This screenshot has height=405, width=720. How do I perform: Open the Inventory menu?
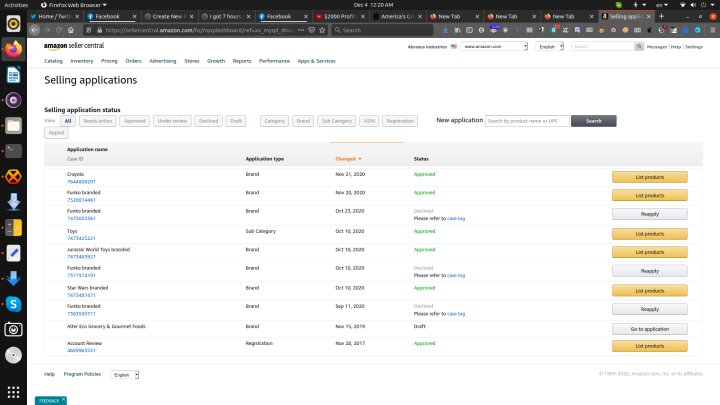pyautogui.click(x=82, y=61)
